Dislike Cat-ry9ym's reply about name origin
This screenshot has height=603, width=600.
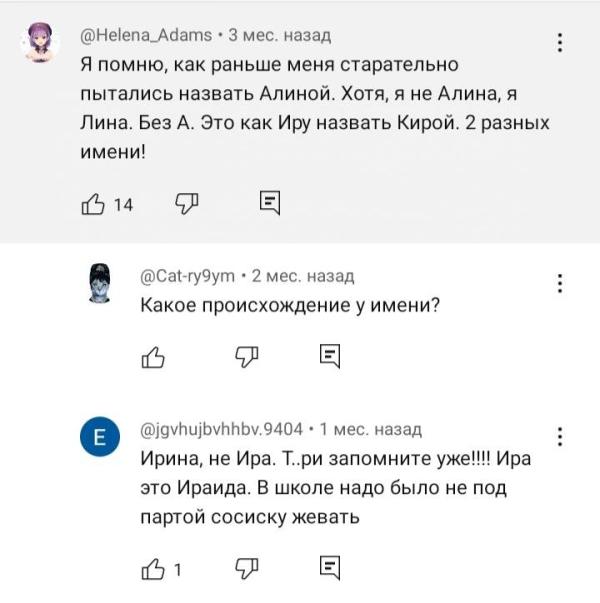tap(248, 355)
